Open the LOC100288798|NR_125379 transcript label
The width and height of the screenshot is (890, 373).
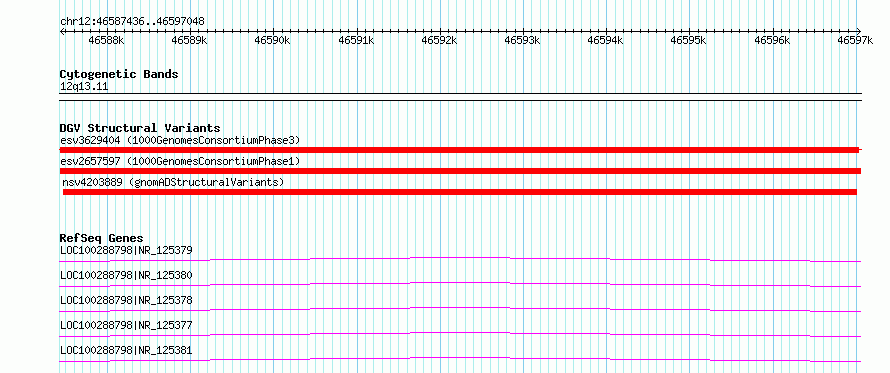(x=126, y=250)
